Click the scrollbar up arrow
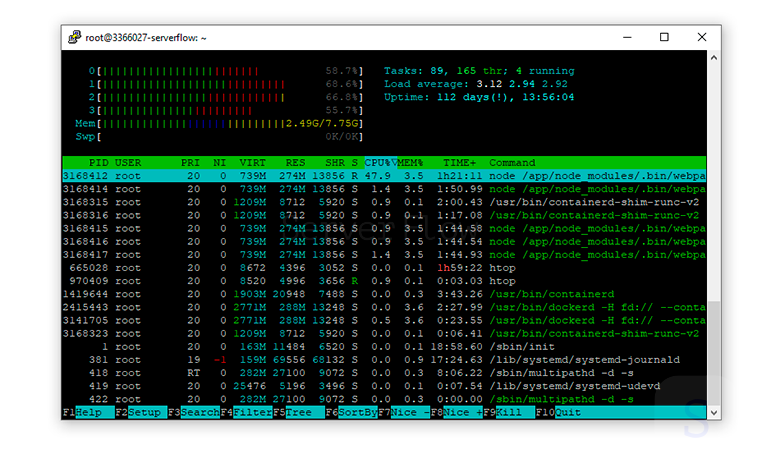The width and height of the screenshot is (762, 455). pyautogui.click(x=714, y=57)
